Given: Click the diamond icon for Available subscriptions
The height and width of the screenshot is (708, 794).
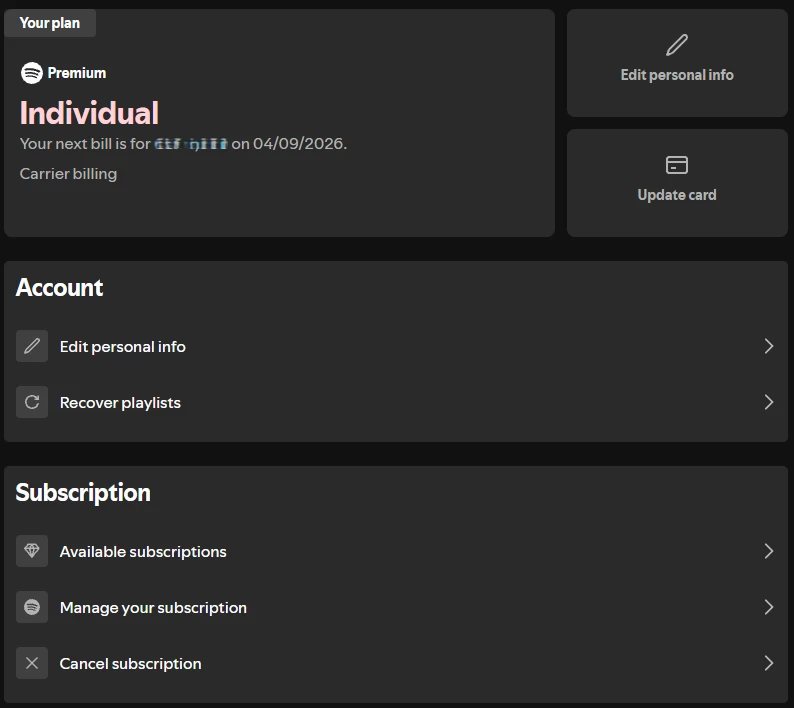Looking at the screenshot, I should tap(32, 551).
